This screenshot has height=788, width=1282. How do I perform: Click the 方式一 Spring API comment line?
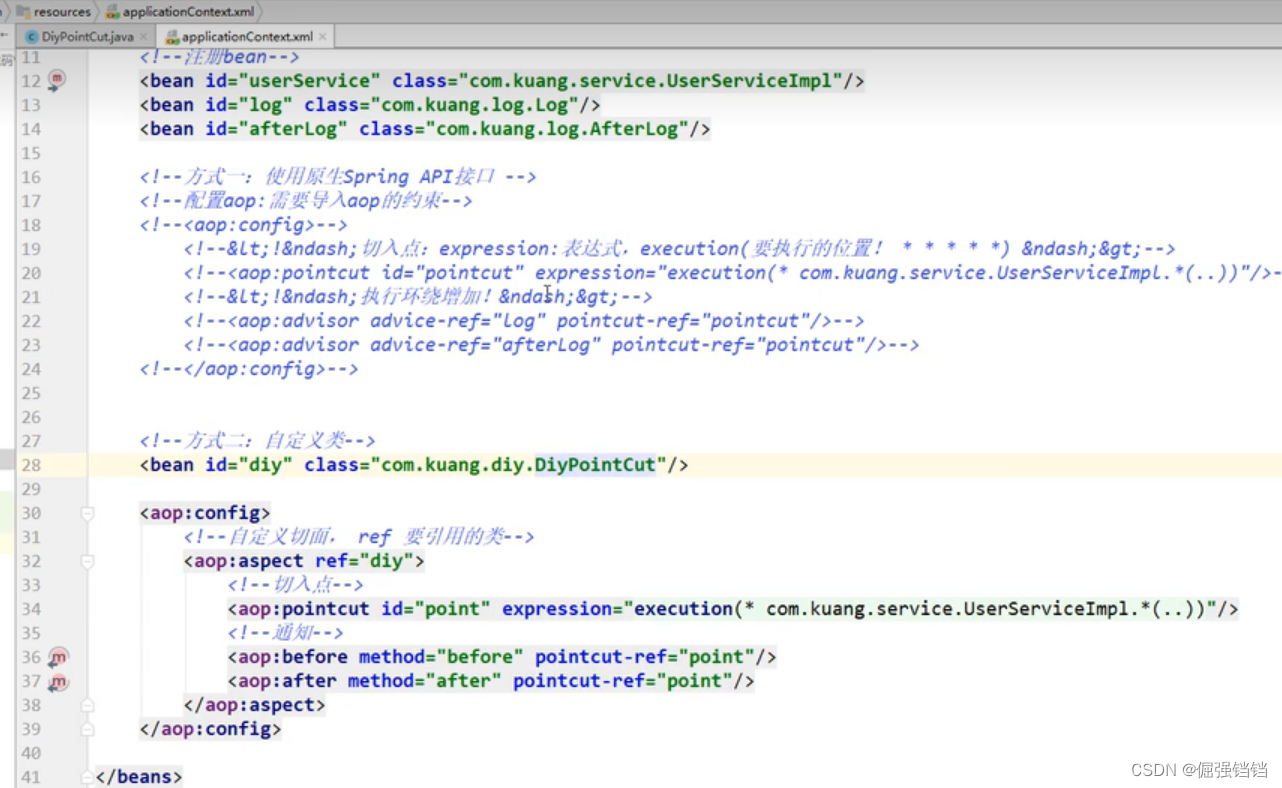tap(338, 177)
